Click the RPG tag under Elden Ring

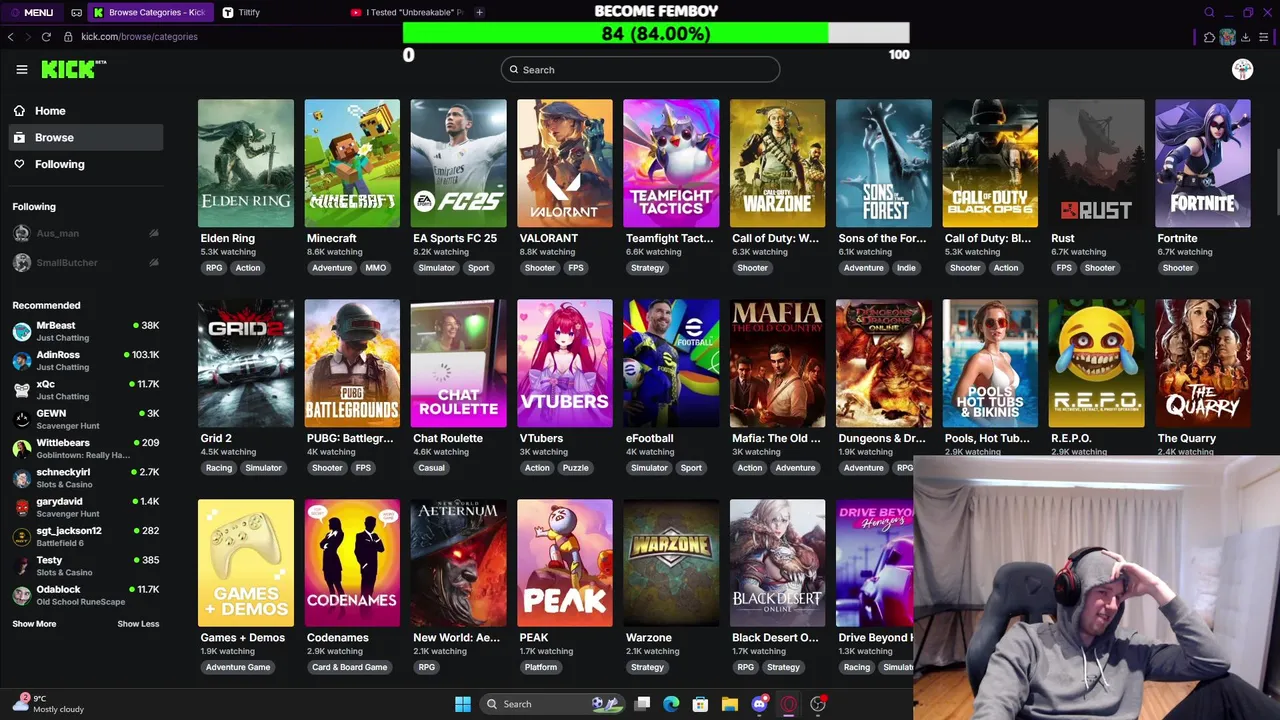click(x=214, y=268)
